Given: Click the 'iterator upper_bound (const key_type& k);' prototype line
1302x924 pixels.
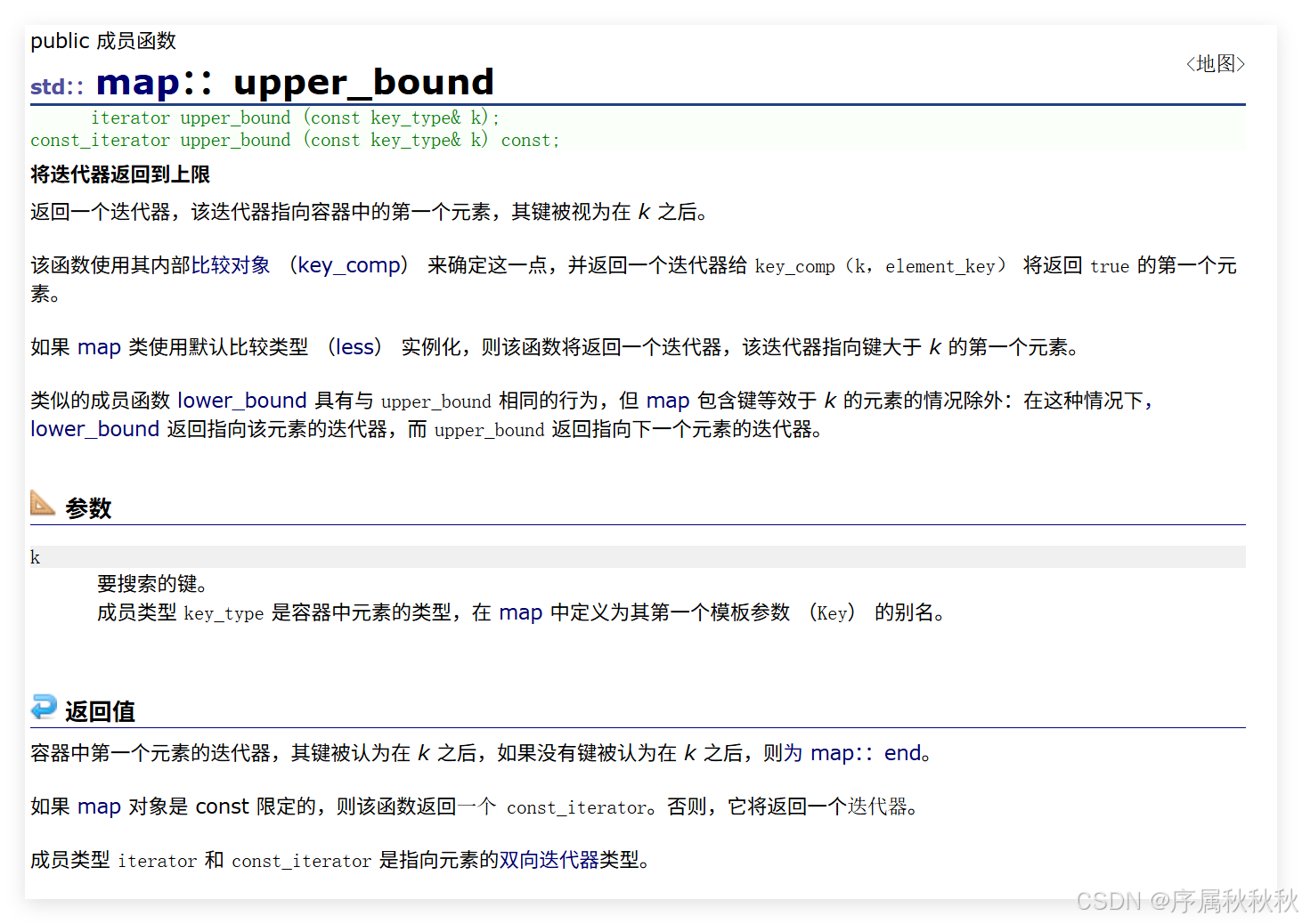Looking at the screenshot, I should pyautogui.click(x=296, y=118).
